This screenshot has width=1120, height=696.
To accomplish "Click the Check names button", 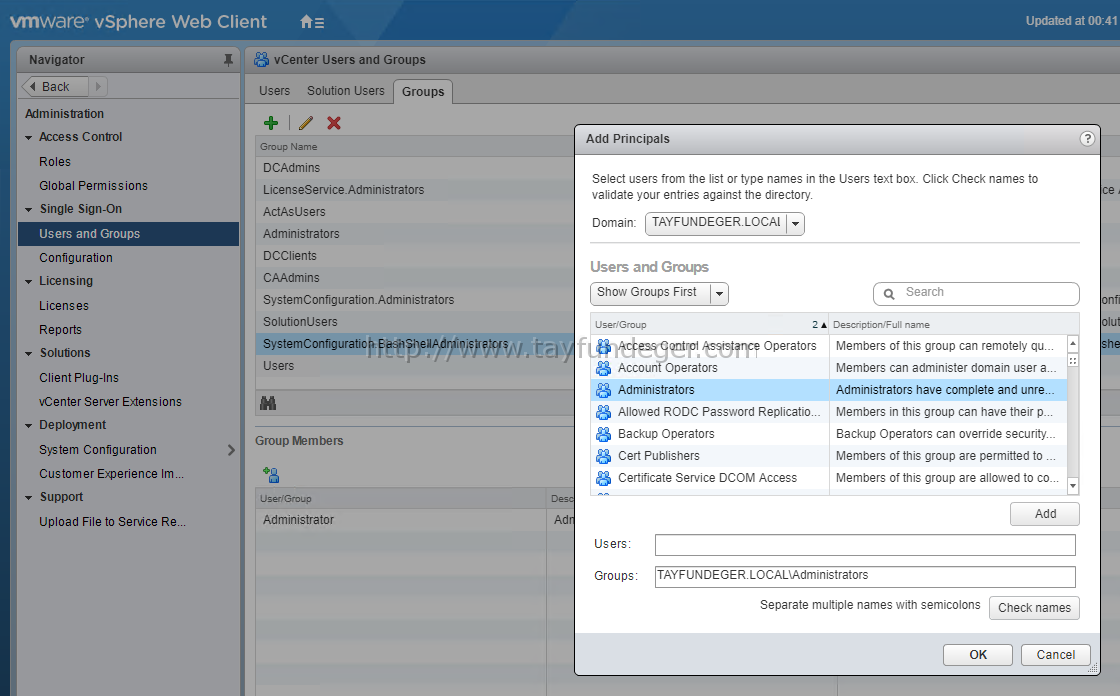I will (1034, 607).
